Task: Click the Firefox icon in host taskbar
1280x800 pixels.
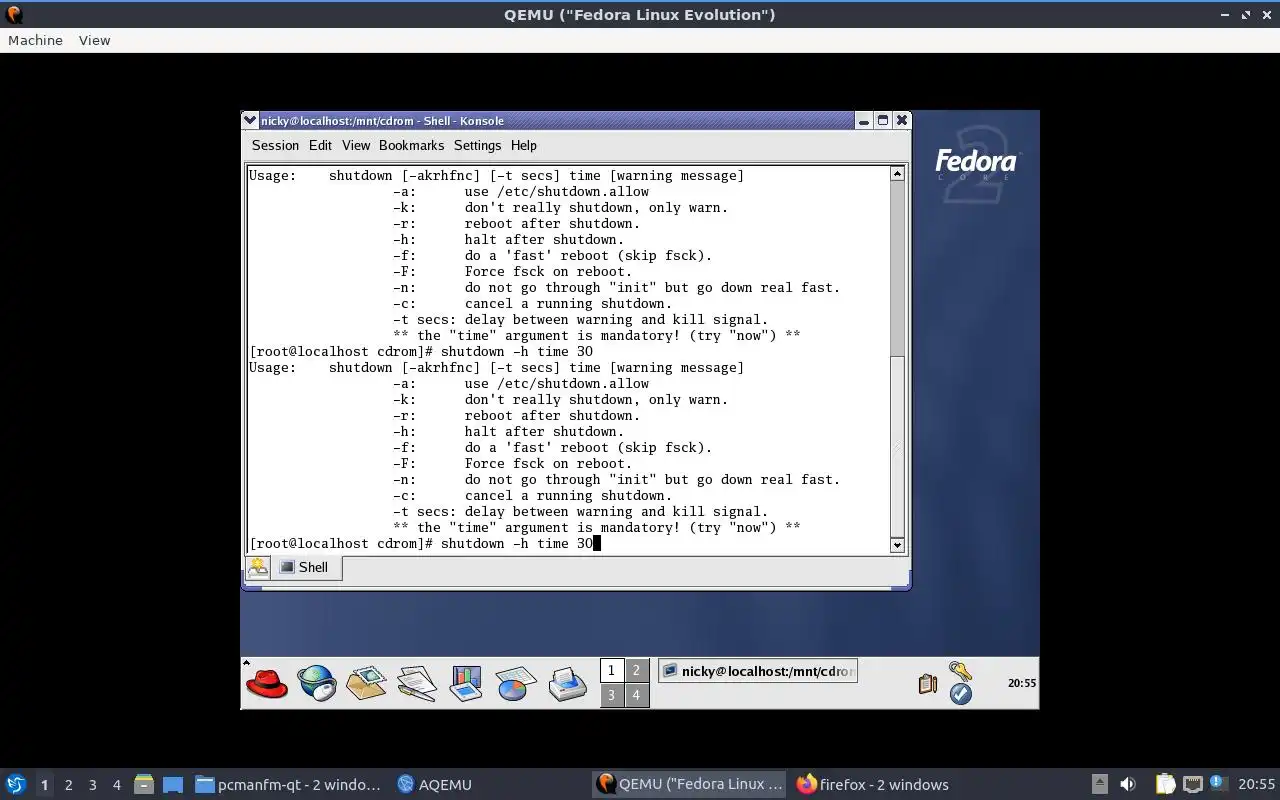Action: click(x=806, y=784)
